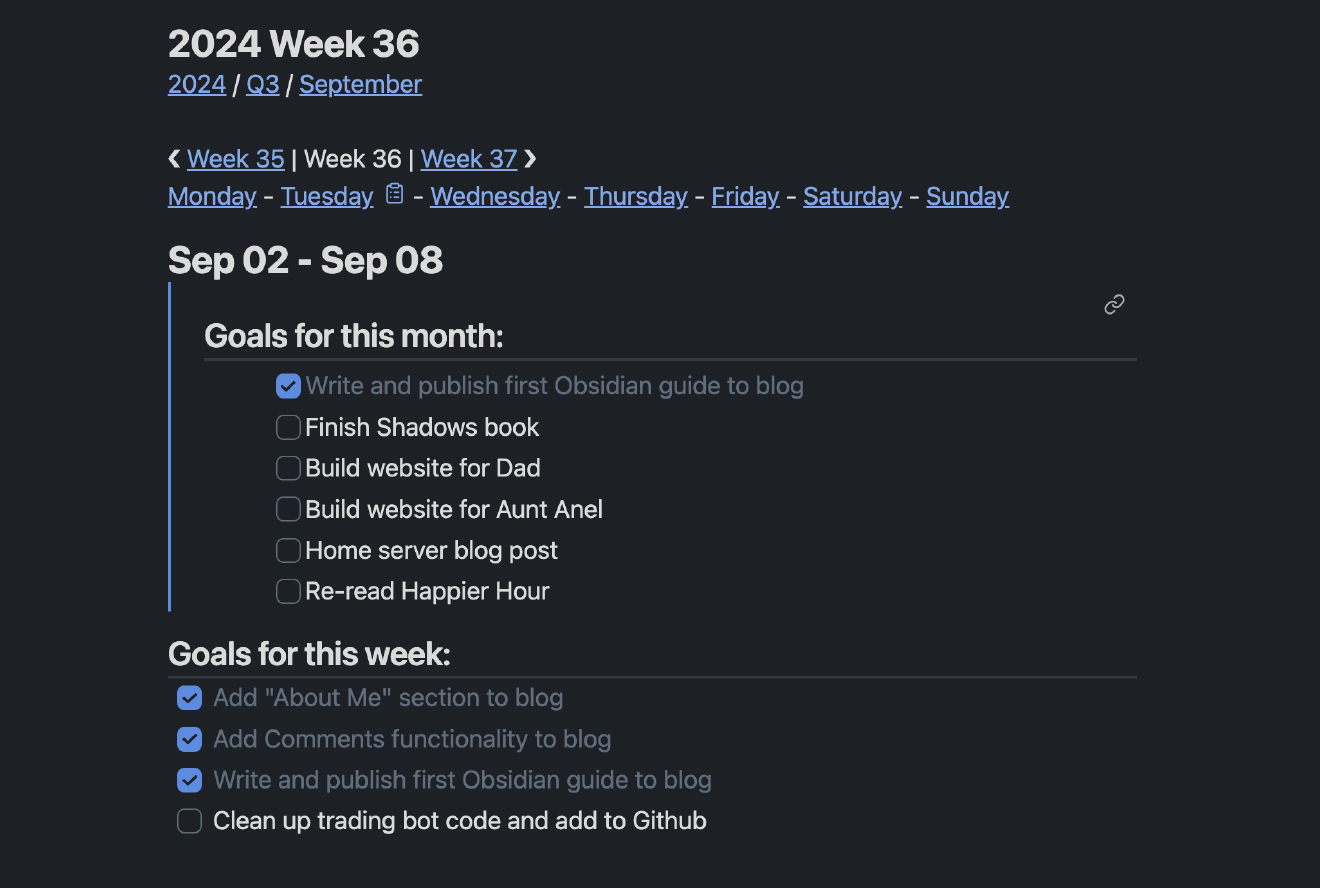This screenshot has width=1320, height=888.
Task: Check "Build website for Aunt Anel"
Action: 287,509
